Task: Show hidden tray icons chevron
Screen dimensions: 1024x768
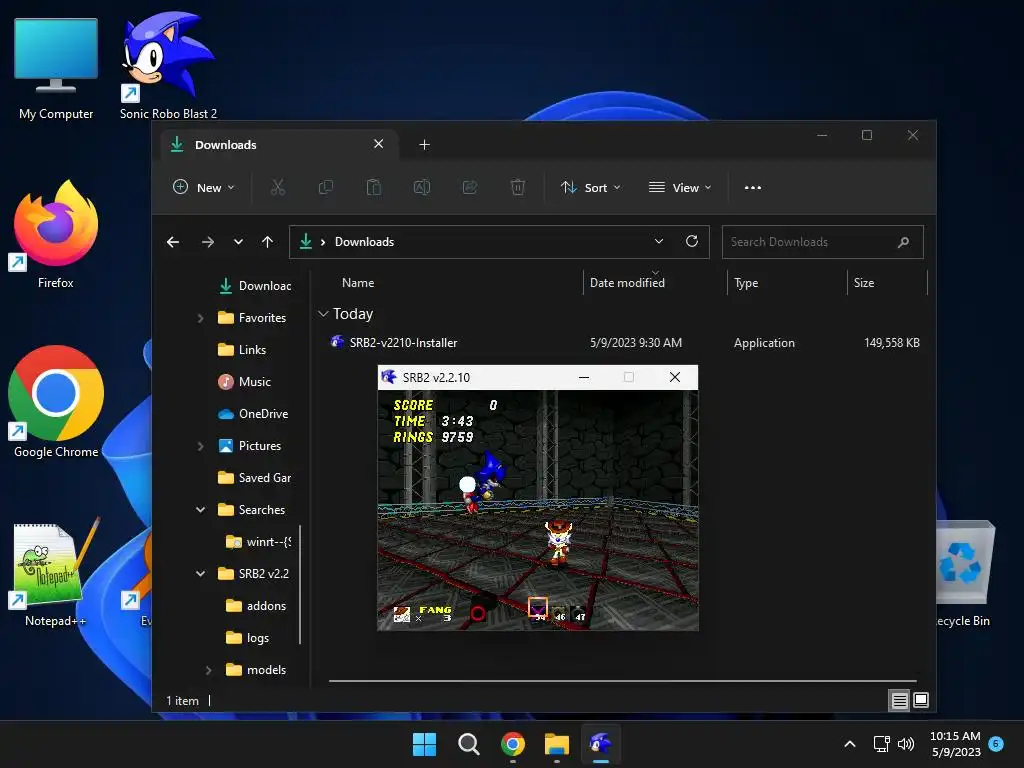Action: pyautogui.click(x=850, y=744)
